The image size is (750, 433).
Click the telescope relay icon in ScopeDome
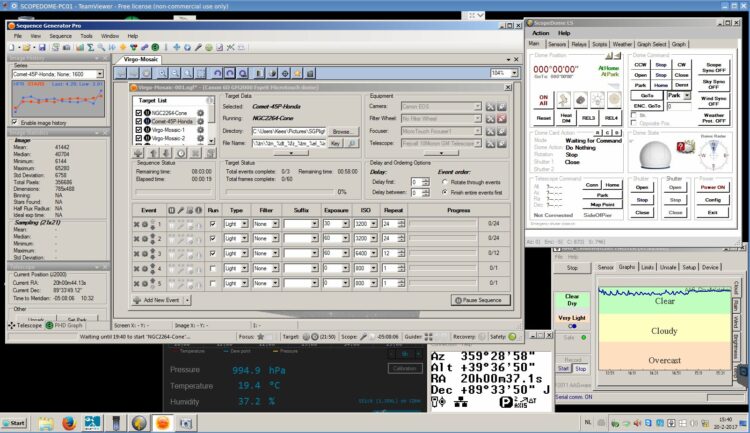pyautogui.click(x=563, y=100)
